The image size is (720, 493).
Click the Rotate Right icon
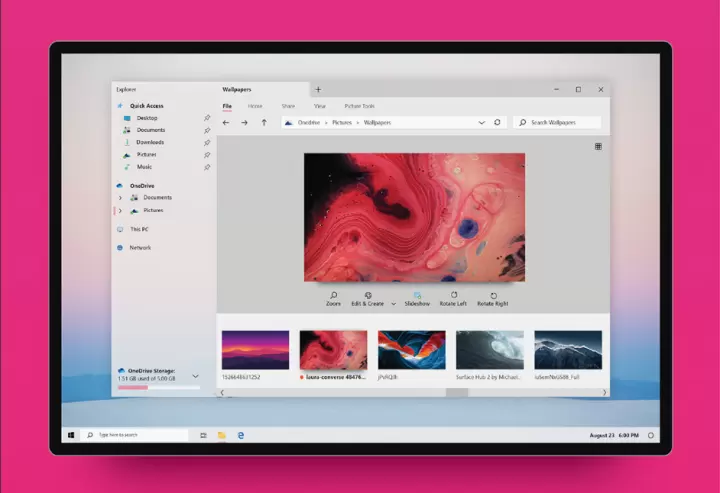coord(493,296)
